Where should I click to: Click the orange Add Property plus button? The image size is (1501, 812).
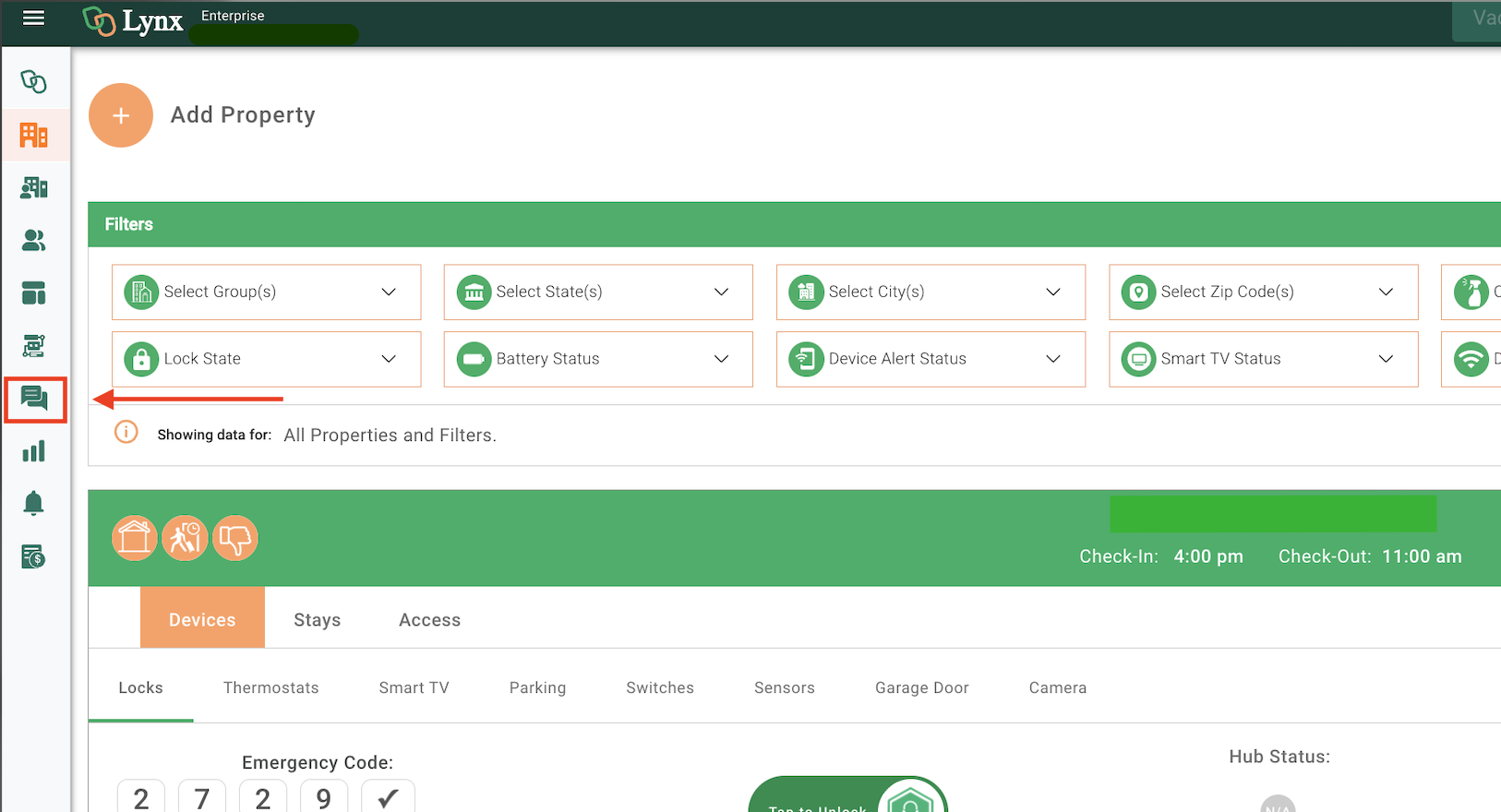[121, 115]
